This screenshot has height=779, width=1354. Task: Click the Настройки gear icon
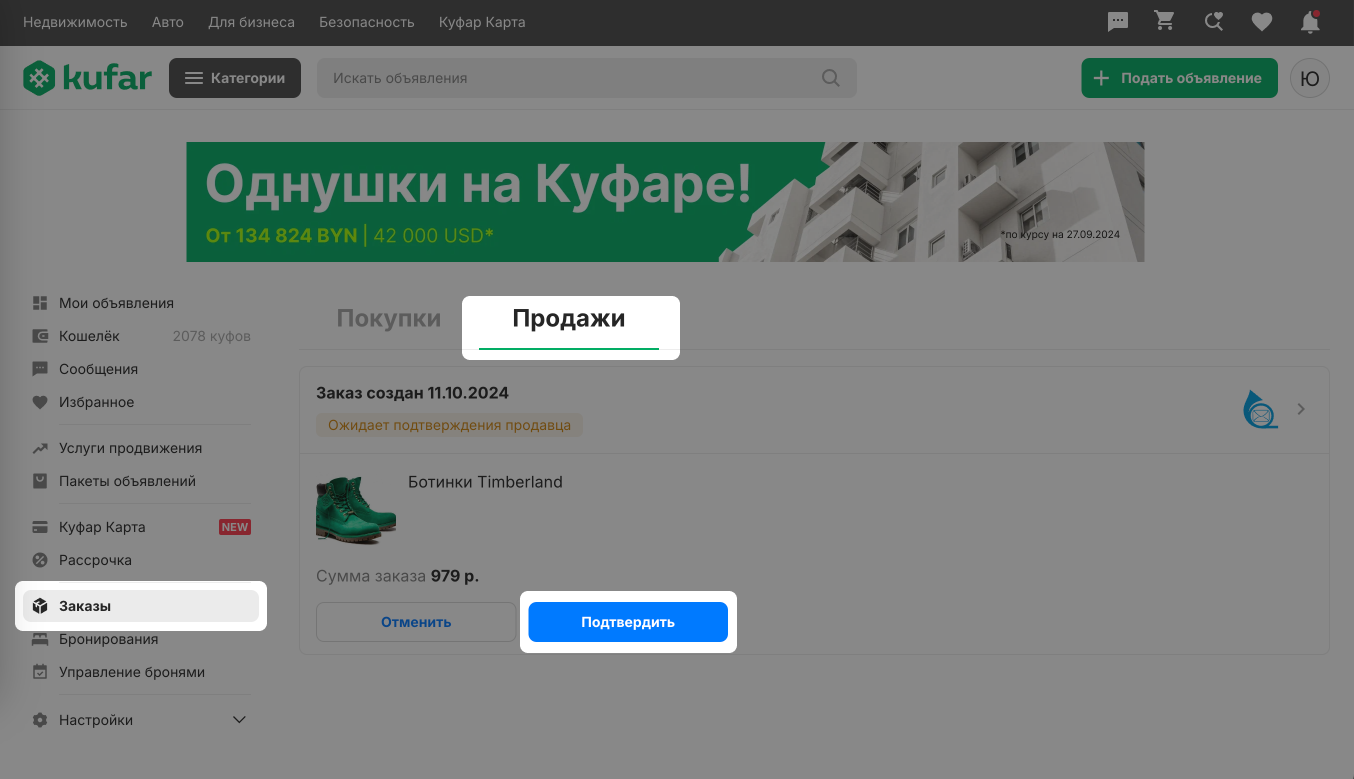(x=40, y=720)
